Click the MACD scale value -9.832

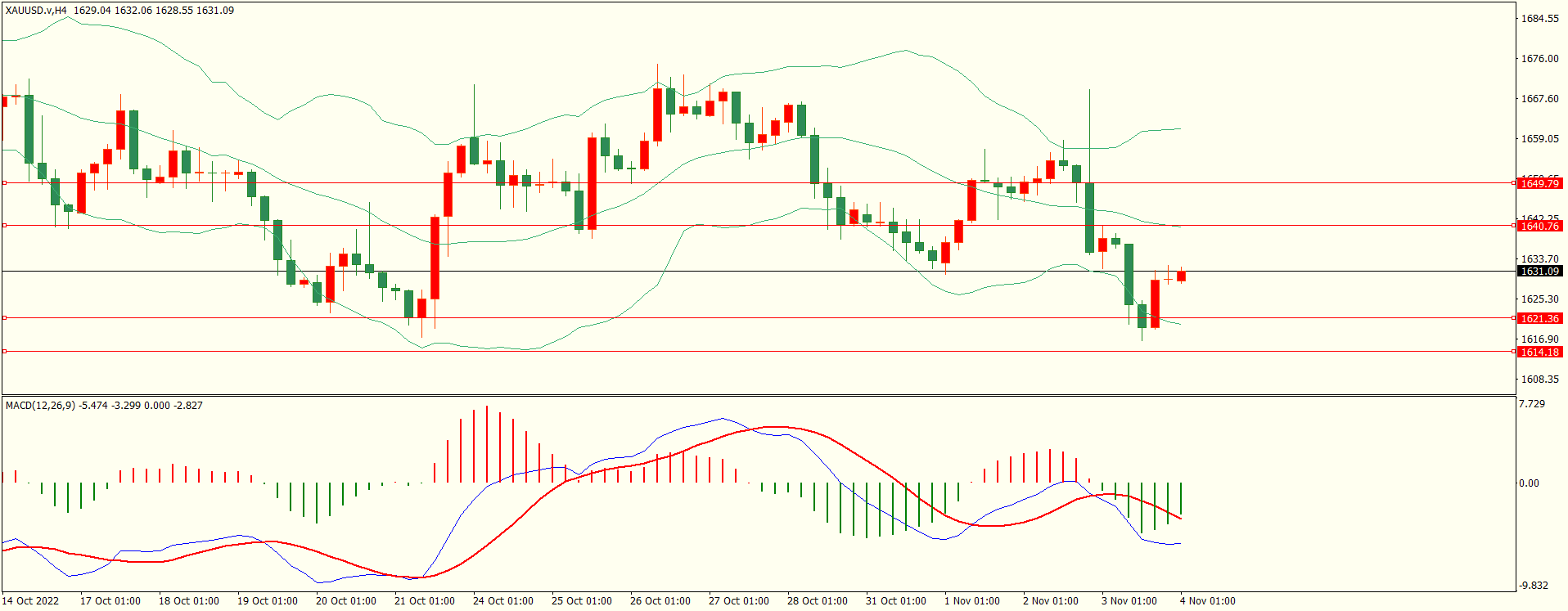[x=1533, y=585]
